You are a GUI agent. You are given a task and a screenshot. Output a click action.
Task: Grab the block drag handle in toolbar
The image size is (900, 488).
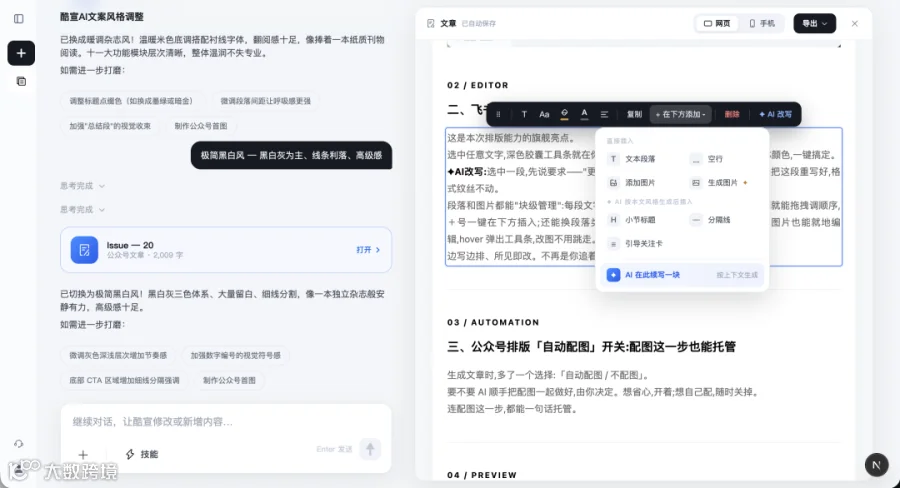(x=498, y=114)
